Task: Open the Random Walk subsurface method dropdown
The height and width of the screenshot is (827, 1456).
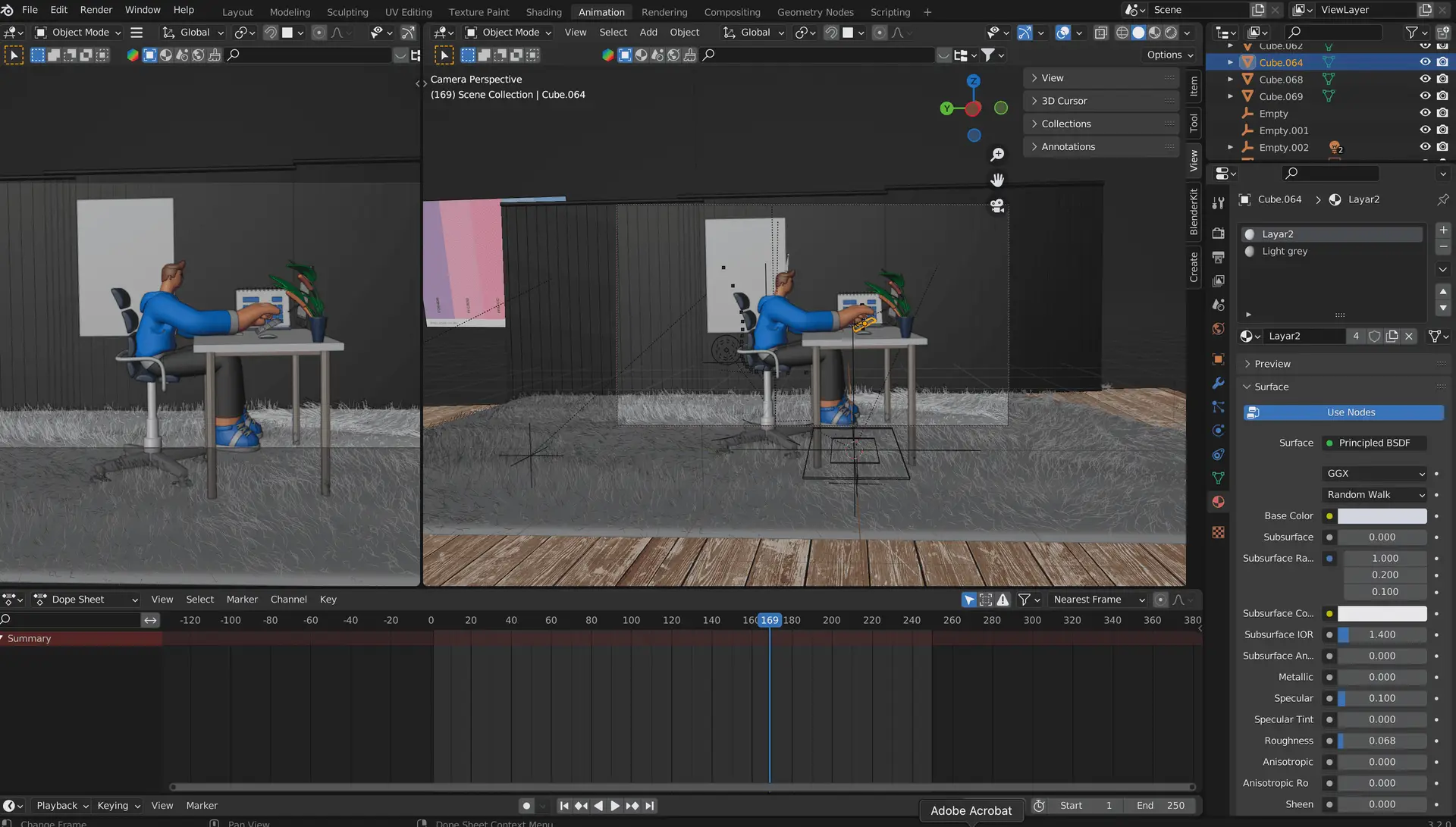Action: tap(1375, 494)
